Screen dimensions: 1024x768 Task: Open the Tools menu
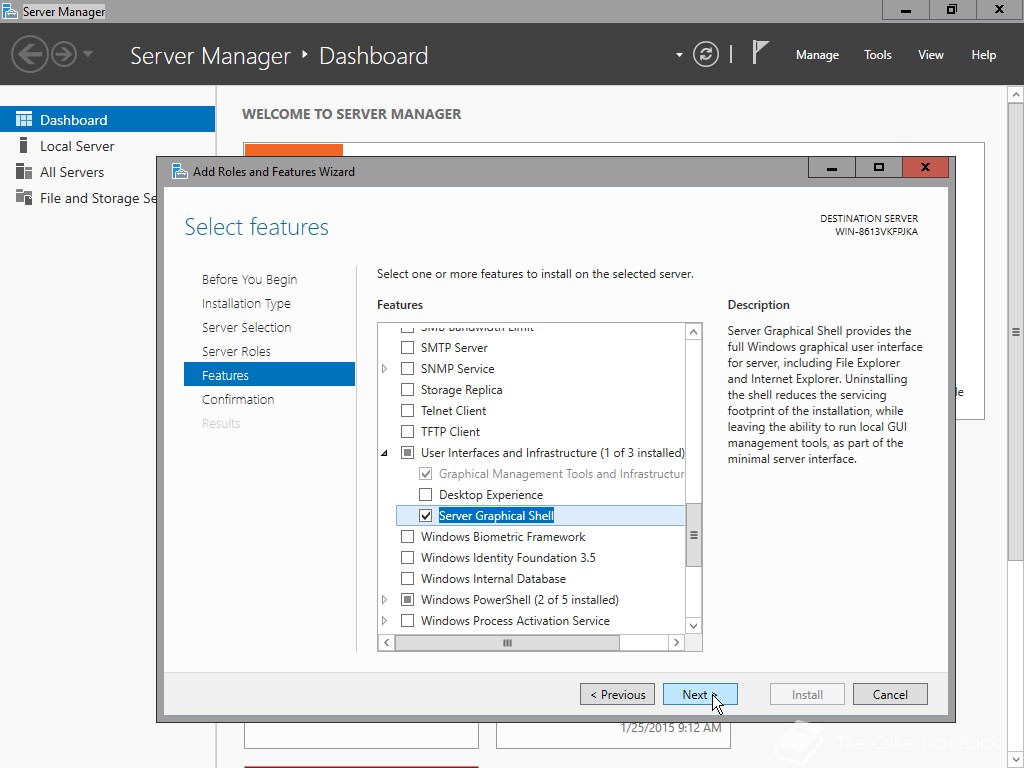click(x=877, y=55)
